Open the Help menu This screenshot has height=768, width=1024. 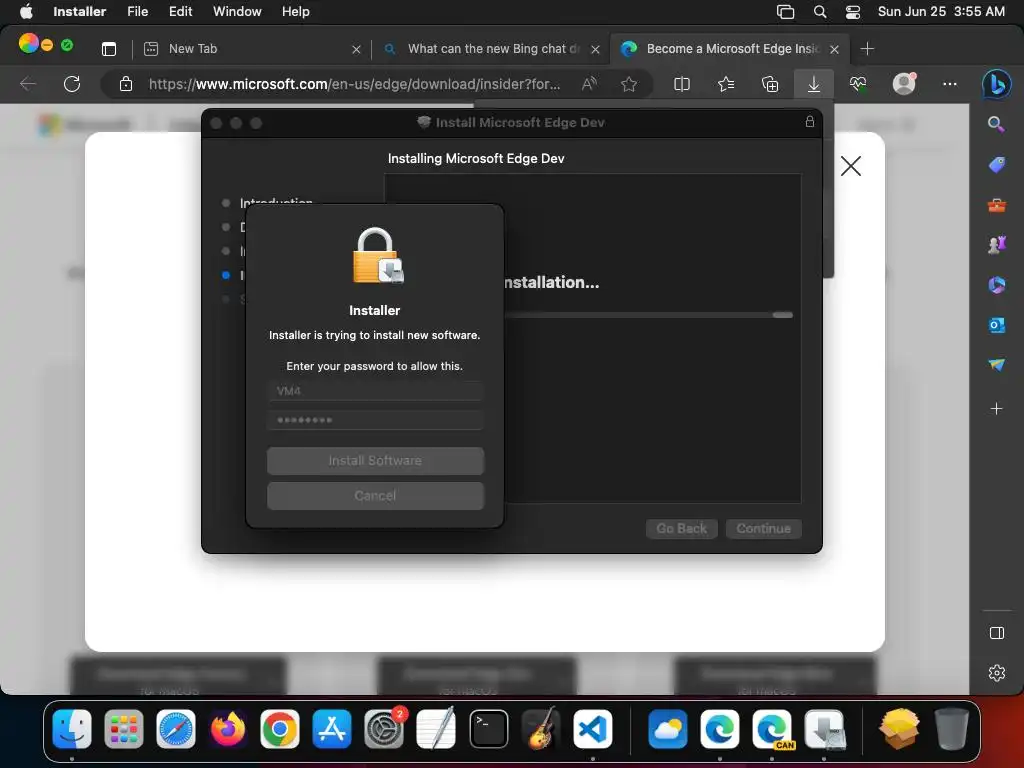click(296, 11)
